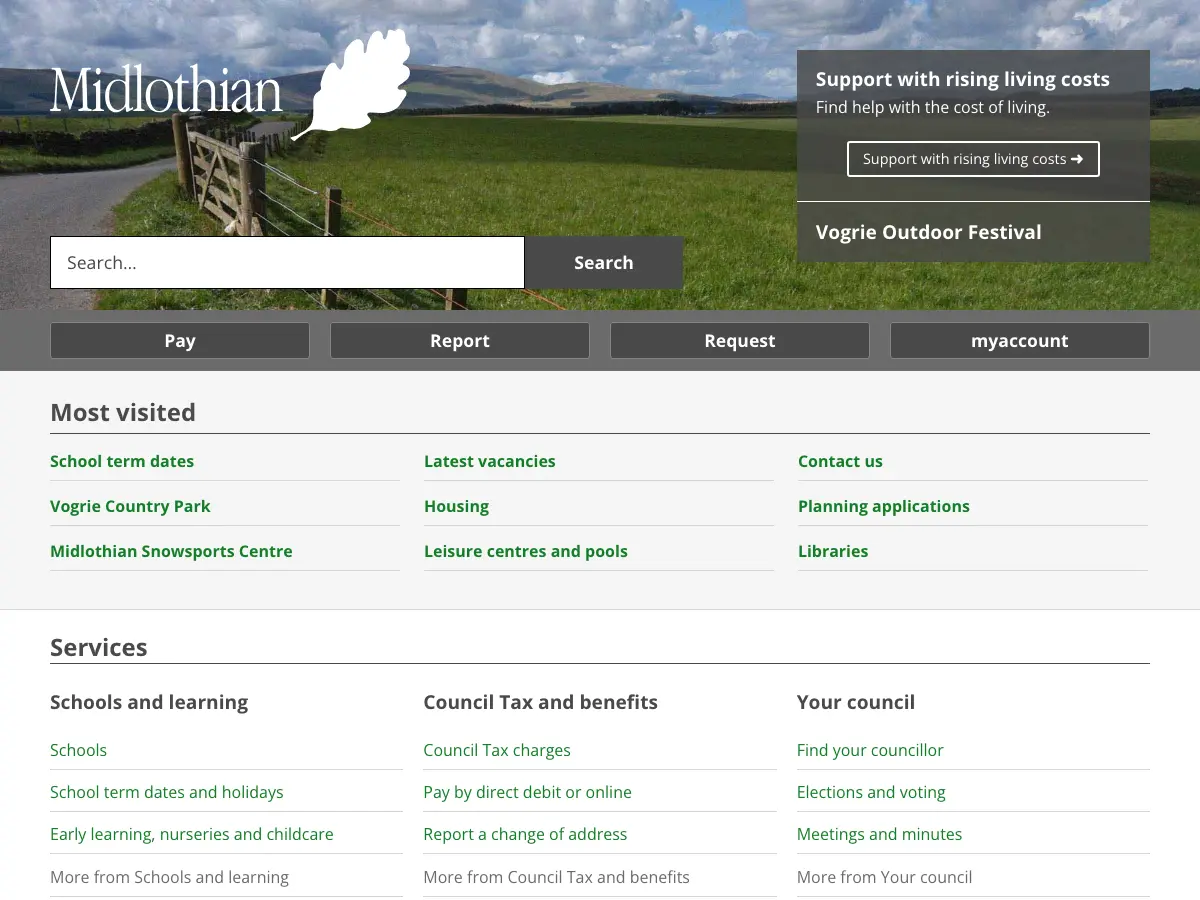Click into the Search input field
The image size is (1200, 900).
pos(287,263)
